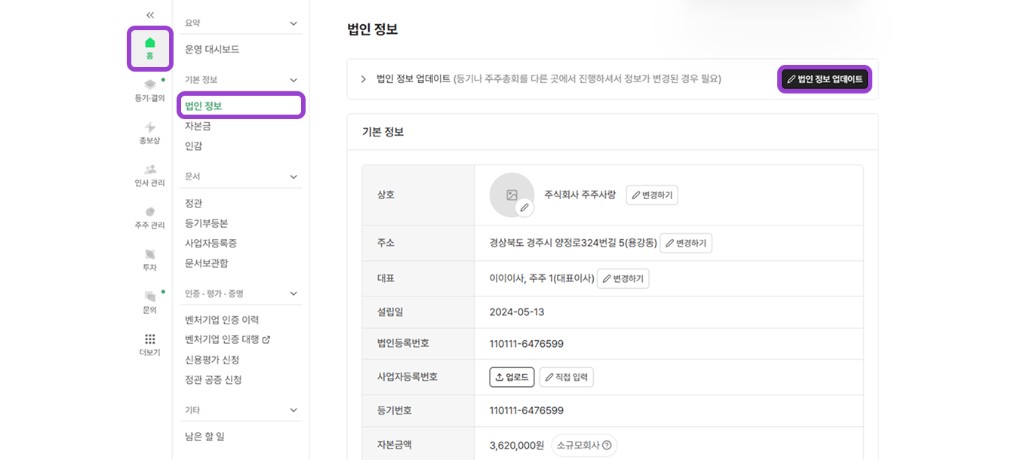1024x460 pixels.
Task: Open 투자 sidebar icon
Action: coord(150,260)
